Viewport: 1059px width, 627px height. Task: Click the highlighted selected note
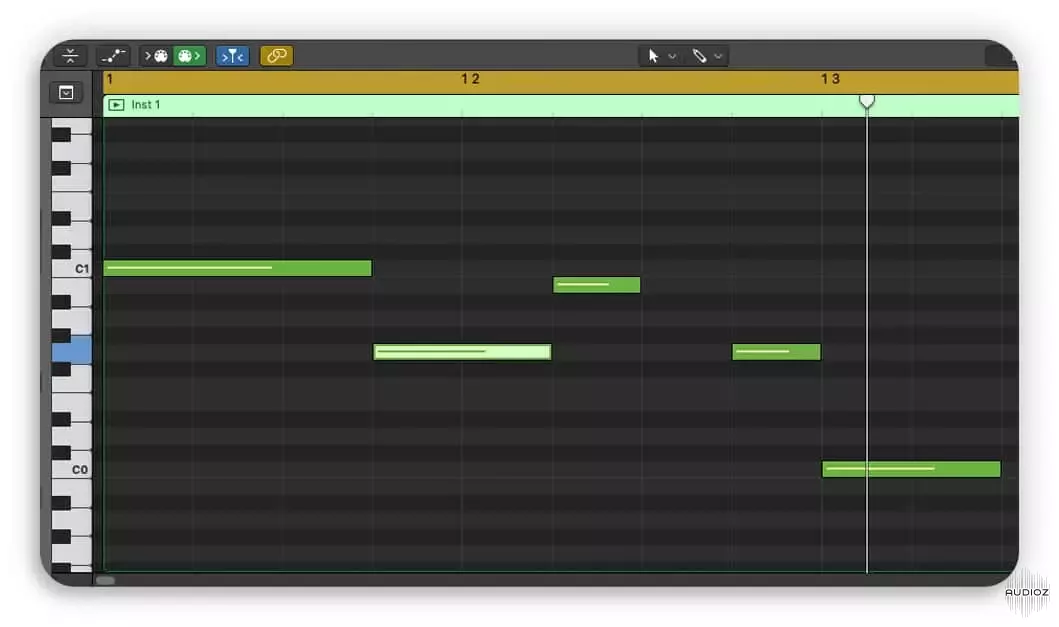tap(462, 351)
